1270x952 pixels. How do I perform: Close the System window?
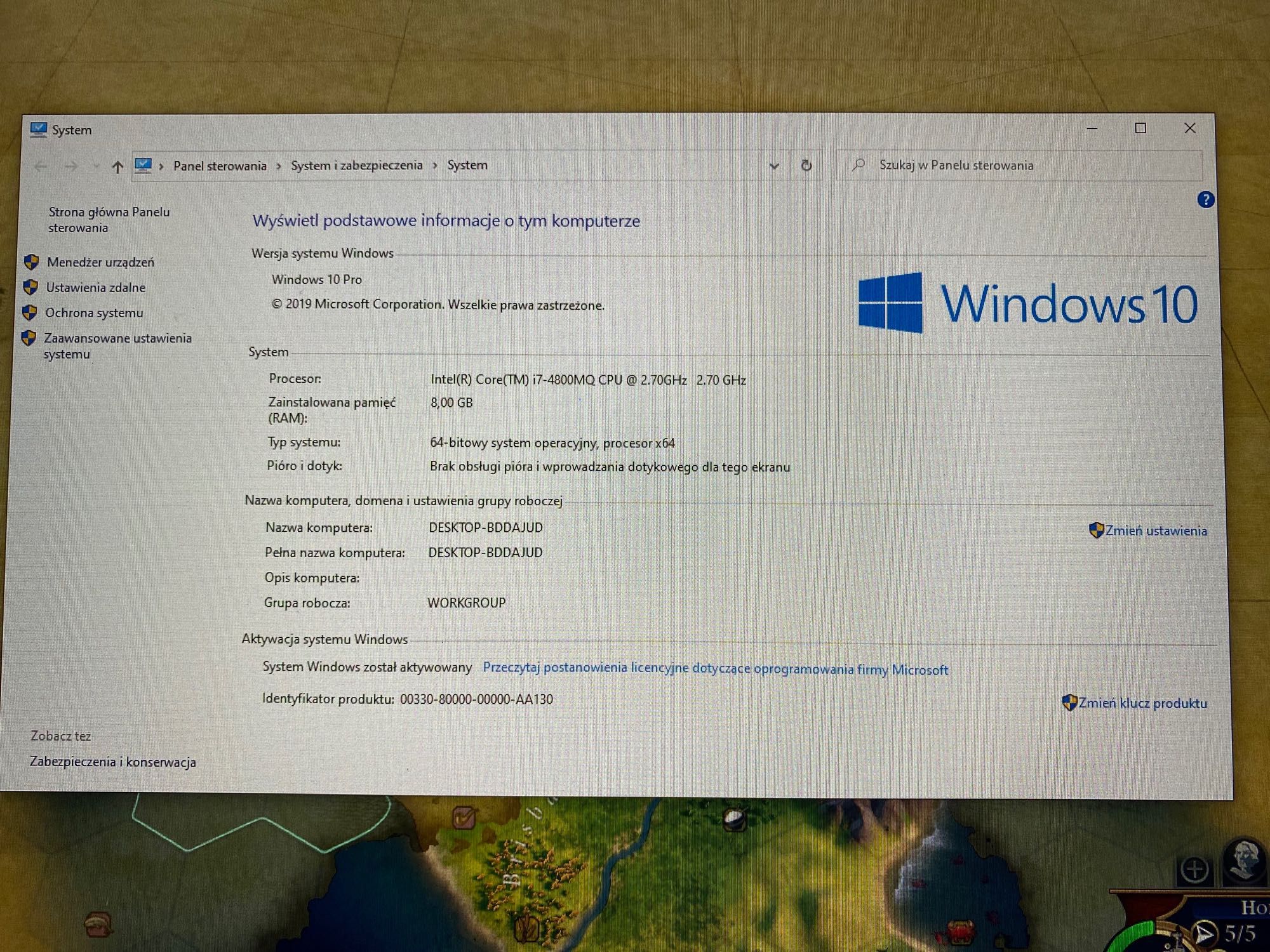[x=1190, y=128]
